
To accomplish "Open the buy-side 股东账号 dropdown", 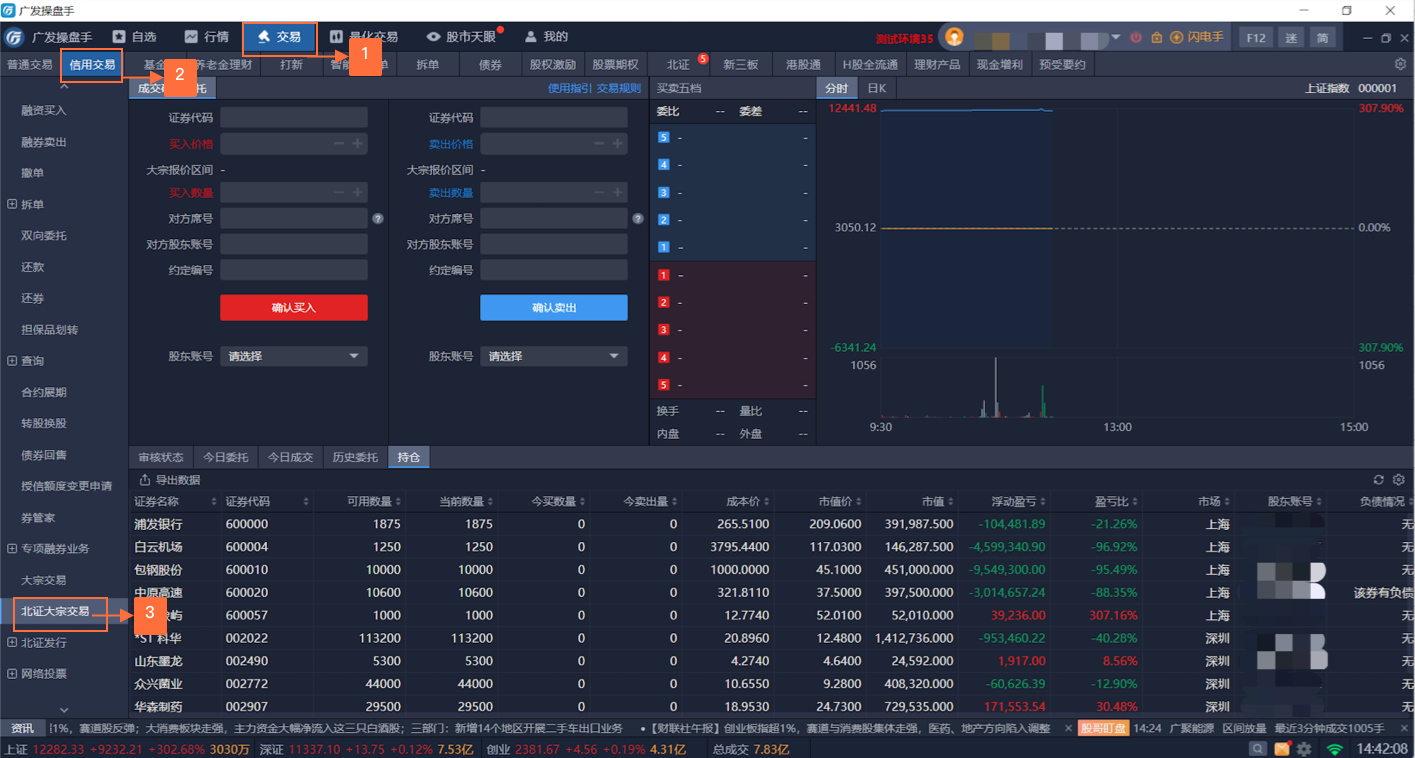I will pos(294,356).
